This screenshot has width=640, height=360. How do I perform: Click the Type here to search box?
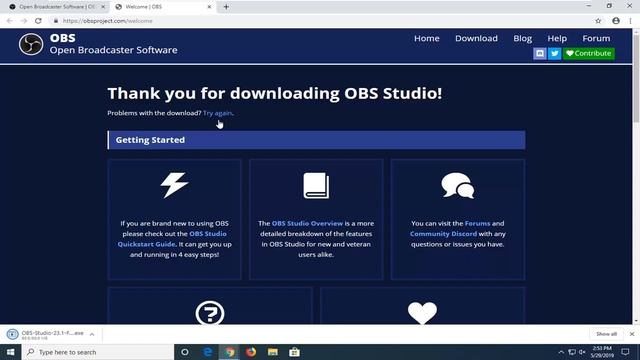pyautogui.click(x=98, y=352)
